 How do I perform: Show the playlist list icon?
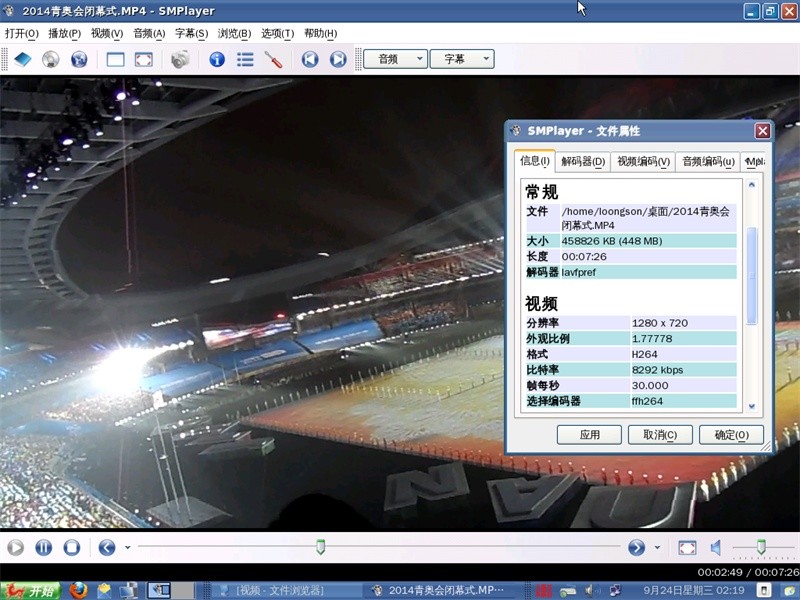245,59
